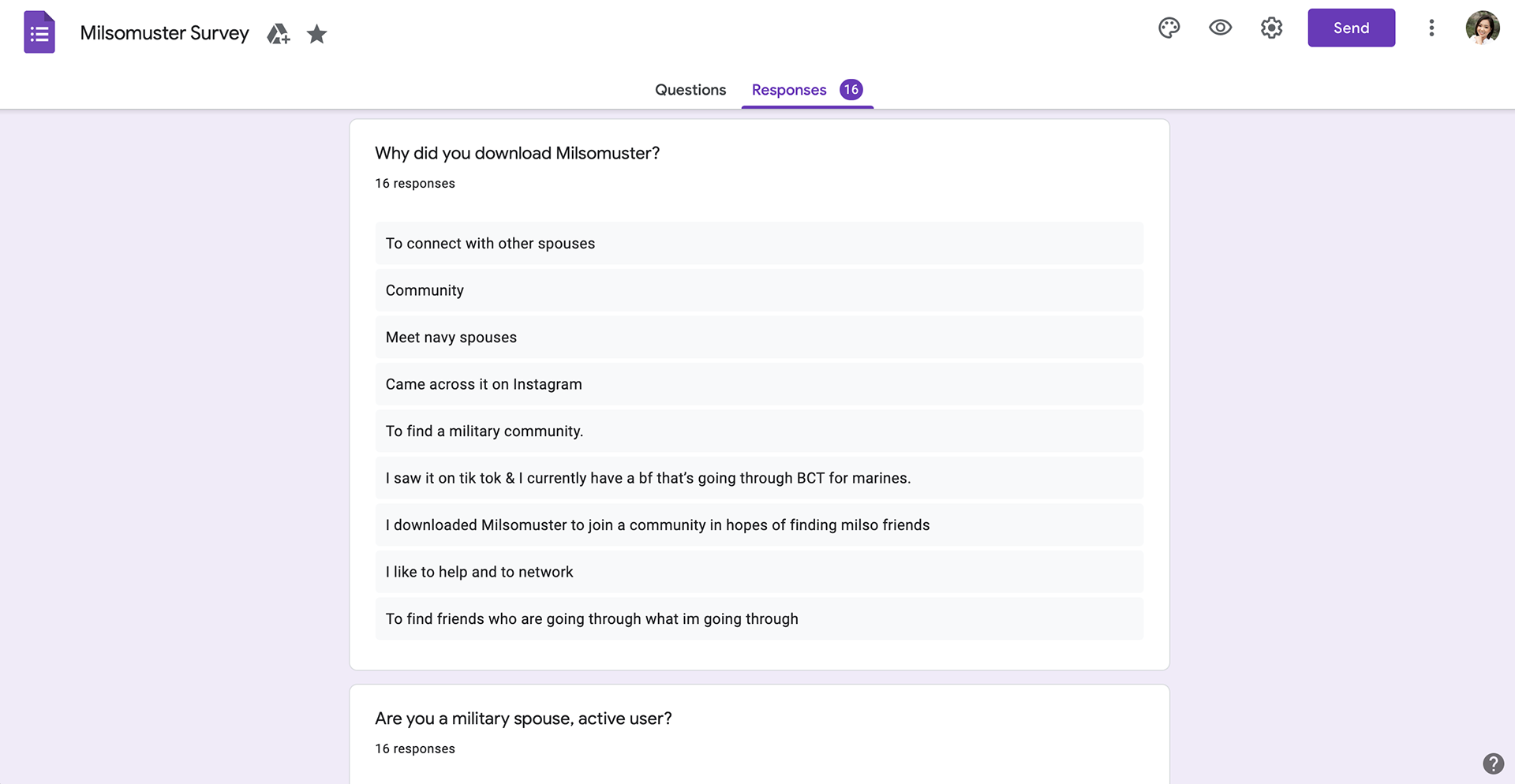Click the 'Are you a military spouse' question heading
Viewport: 1515px width, 784px height.
[523, 719]
